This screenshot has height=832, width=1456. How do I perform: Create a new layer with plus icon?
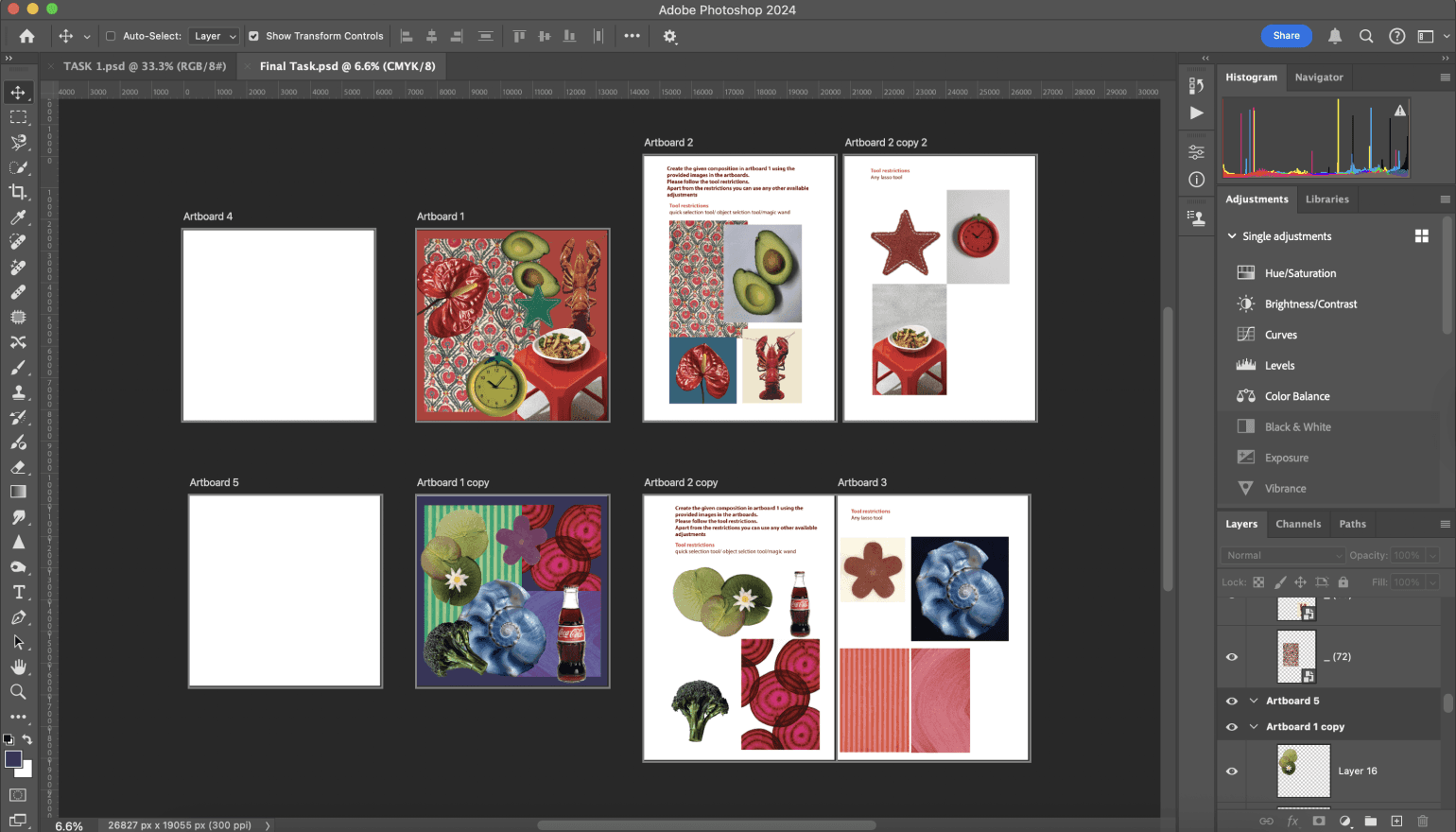[x=1396, y=821]
